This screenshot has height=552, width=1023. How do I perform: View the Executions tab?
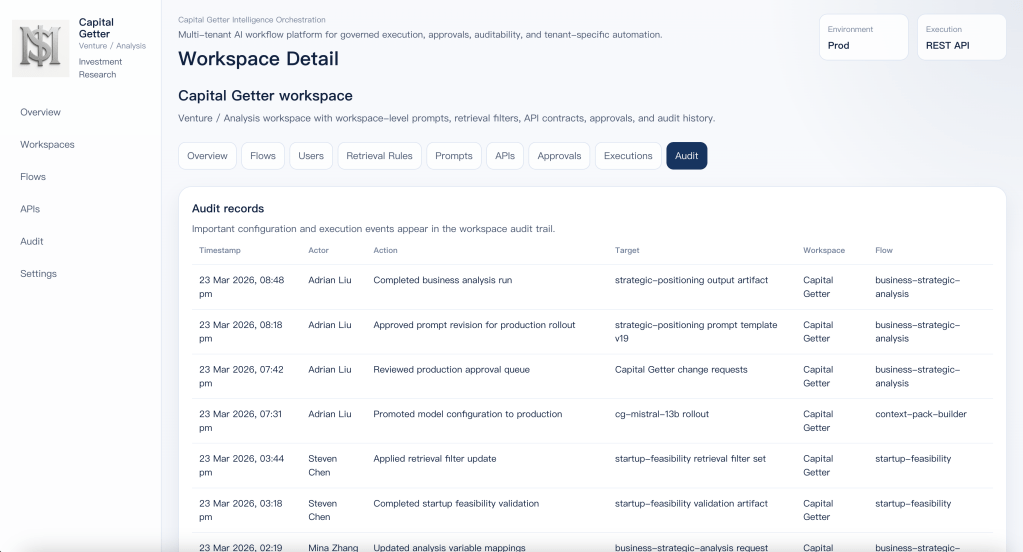[628, 156]
